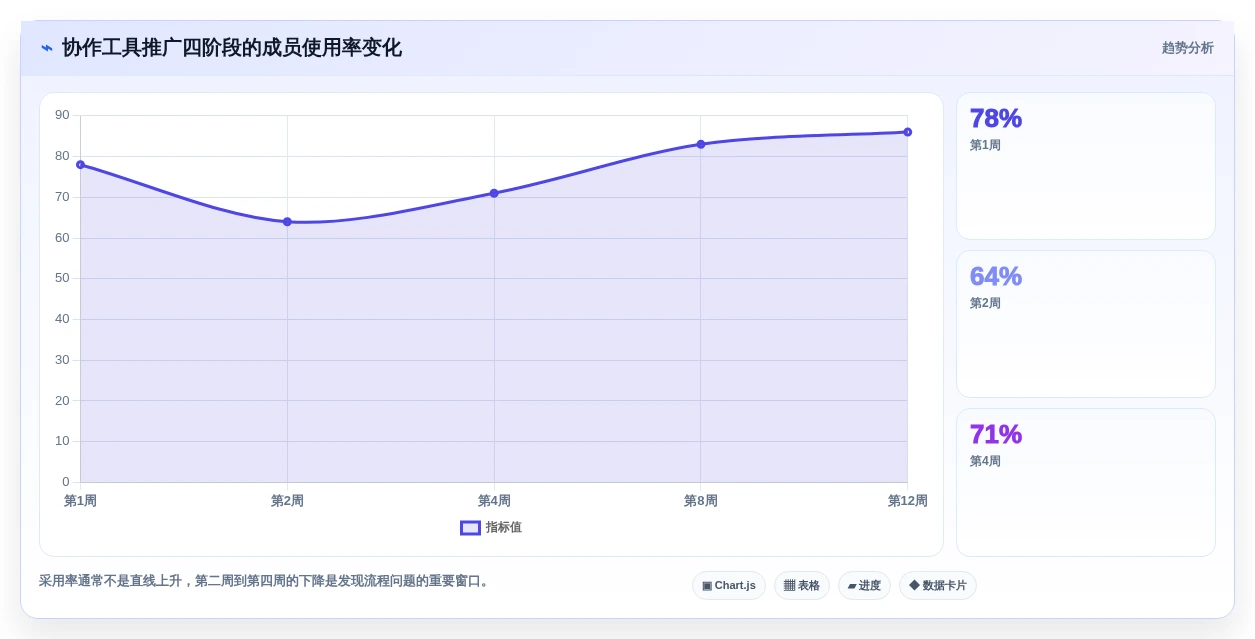Select the 第1周 data point on the line
The width and height of the screenshot is (1255, 639).
point(81,165)
